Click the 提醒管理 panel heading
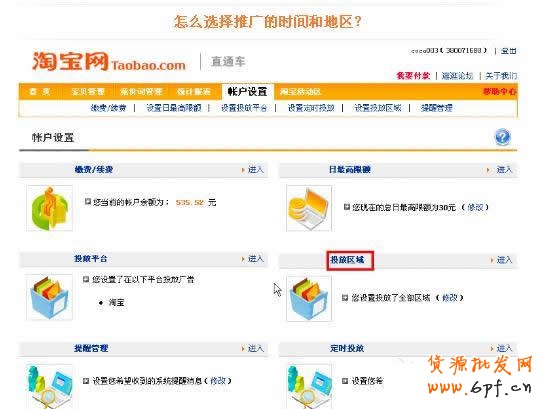Image resolution: width=542 pixels, height=409 pixels. (x=91, y=348)
